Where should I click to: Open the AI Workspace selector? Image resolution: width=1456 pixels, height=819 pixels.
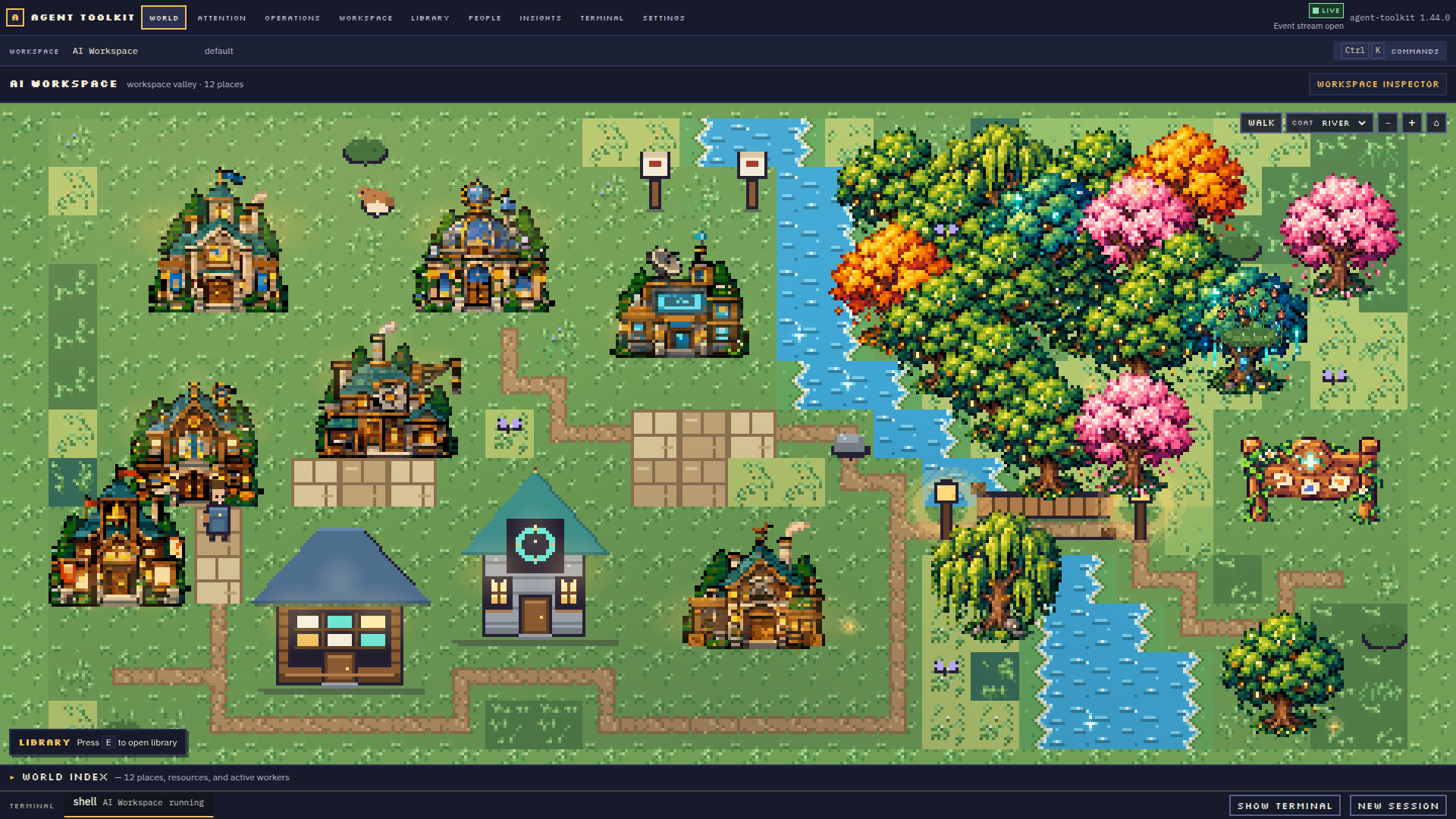pos(105,51)
